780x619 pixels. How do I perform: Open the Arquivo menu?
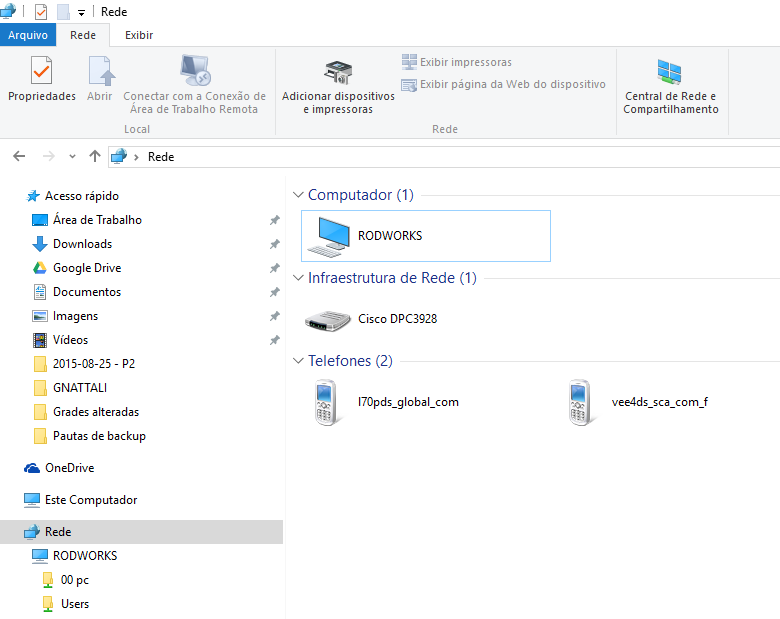pyautogui.click(x=28, y=35)
